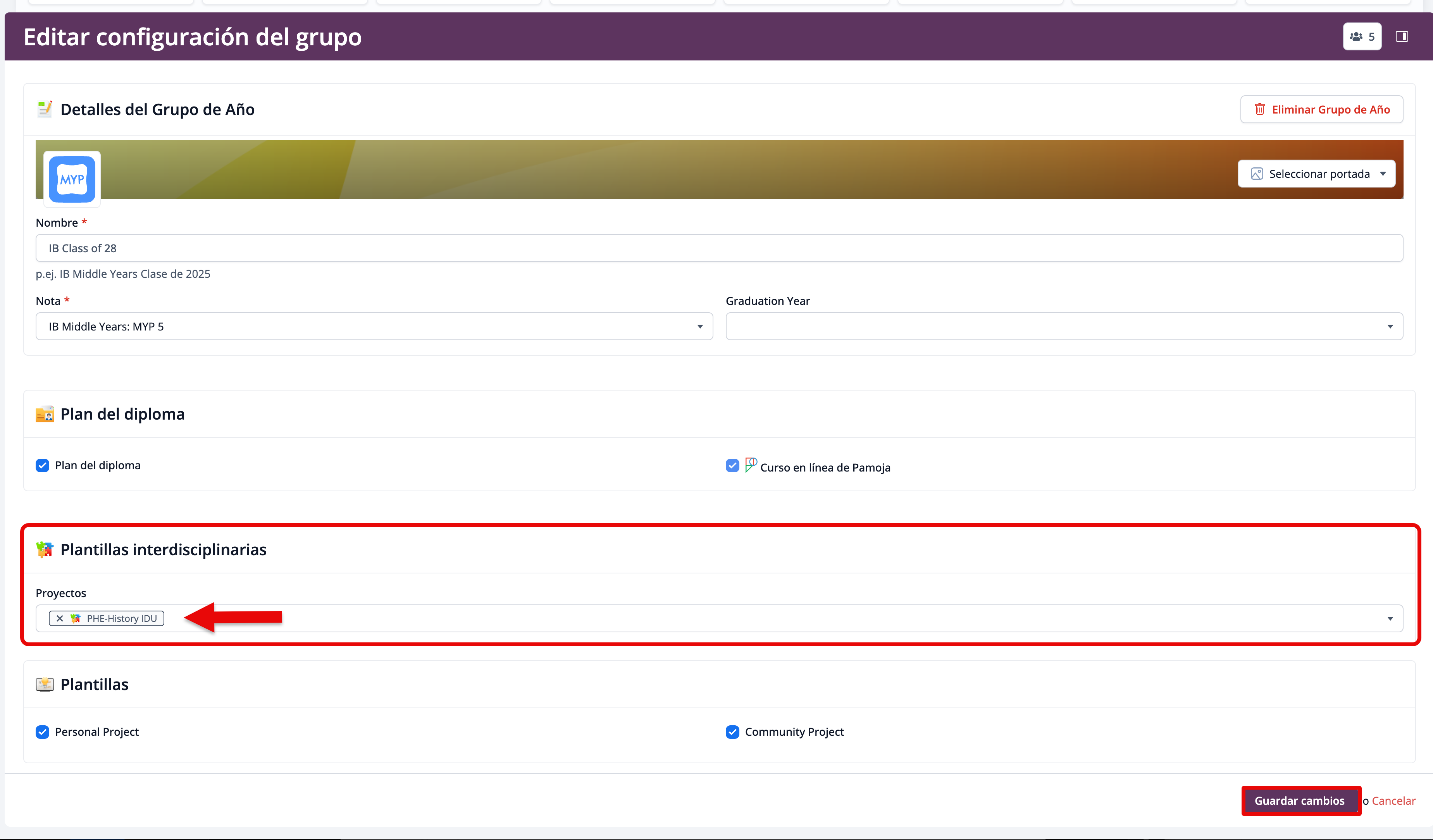Viewport: 1433px width, 840px height.
Task: Click Guardar cambios button
Action: (1300, 801)
